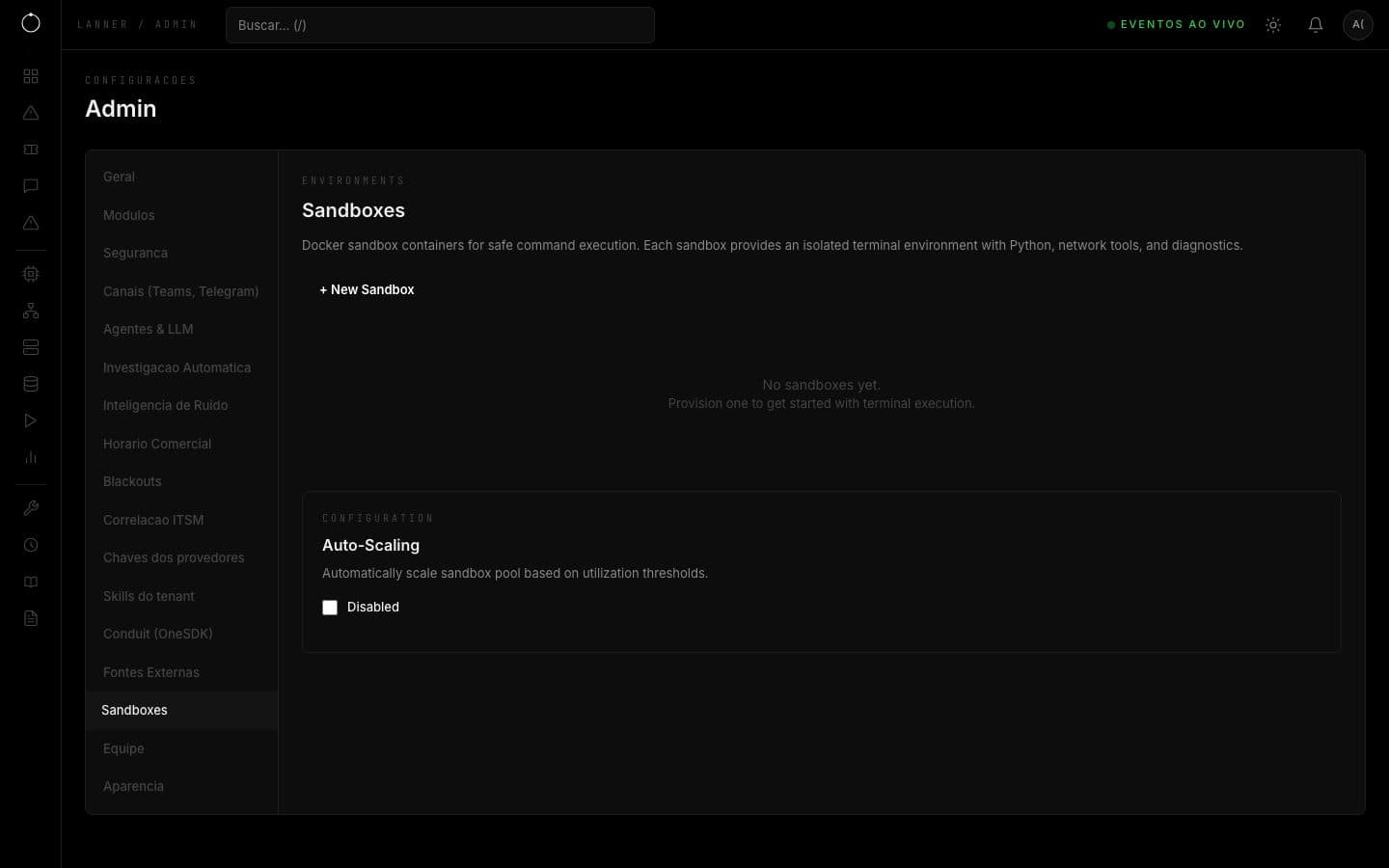Viewport: 1389px width, 868px height.
Task: Open the wrench icon in sidebar
Action: pos(31,508)
